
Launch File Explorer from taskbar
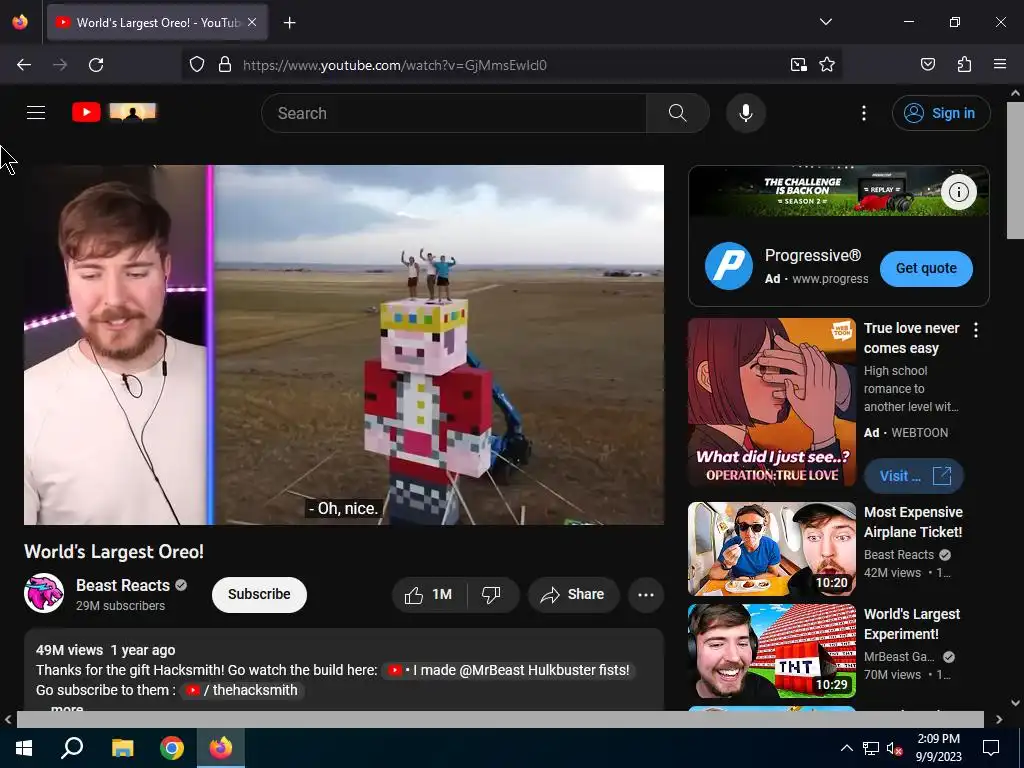[x=123, y=748]
